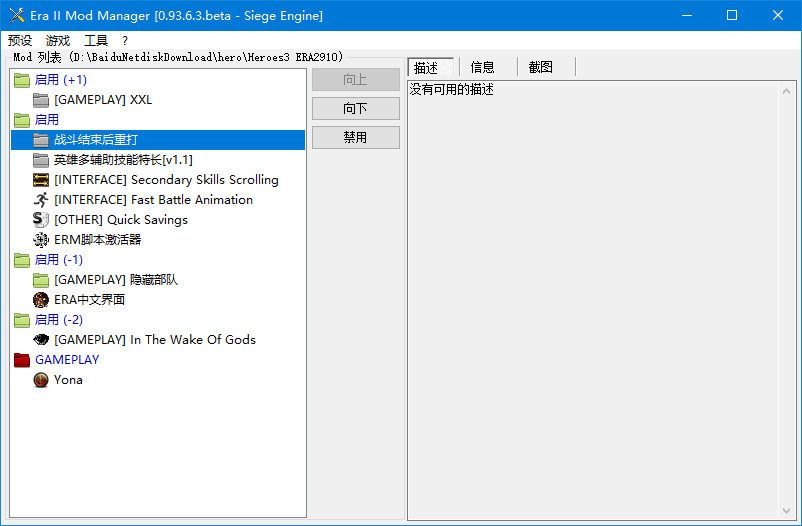Image resolution: width=802 pixels, height=526 pixels.
Task: Select the plain 启用 group header
Action: [x=47, y=120]
